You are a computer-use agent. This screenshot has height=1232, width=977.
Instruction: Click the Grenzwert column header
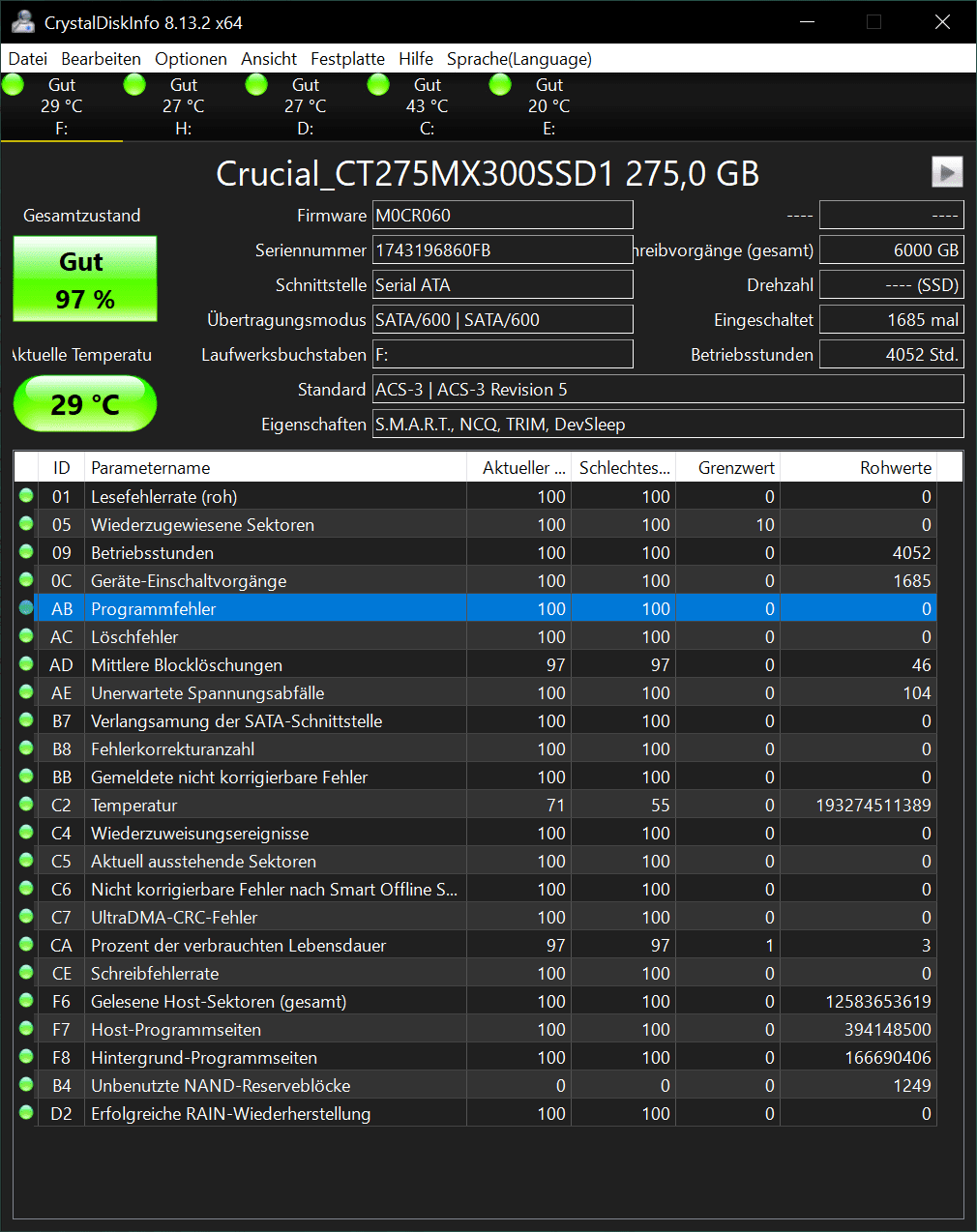pos(728,467)
